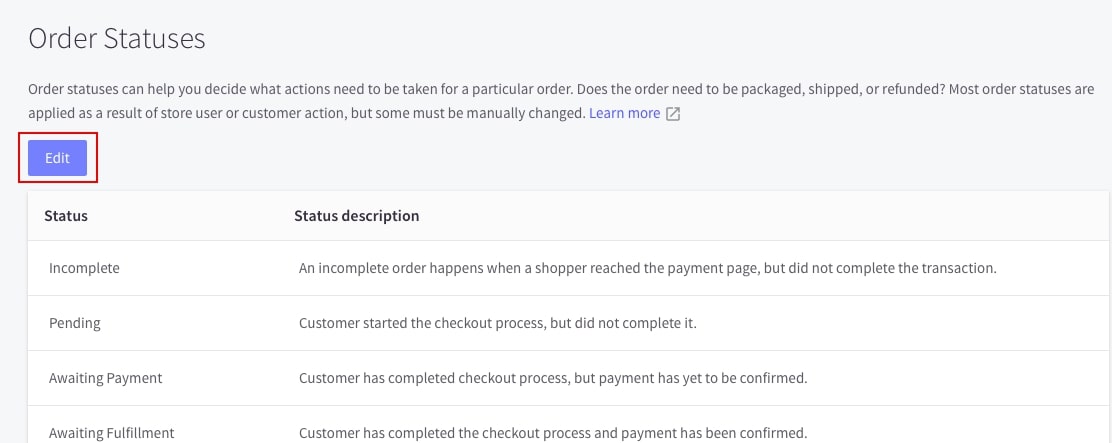Image resolution: width=1112 pixels, height=443 pixels.
Task: Click the external link icon beside Learn more
Action: tap(674, 114)
